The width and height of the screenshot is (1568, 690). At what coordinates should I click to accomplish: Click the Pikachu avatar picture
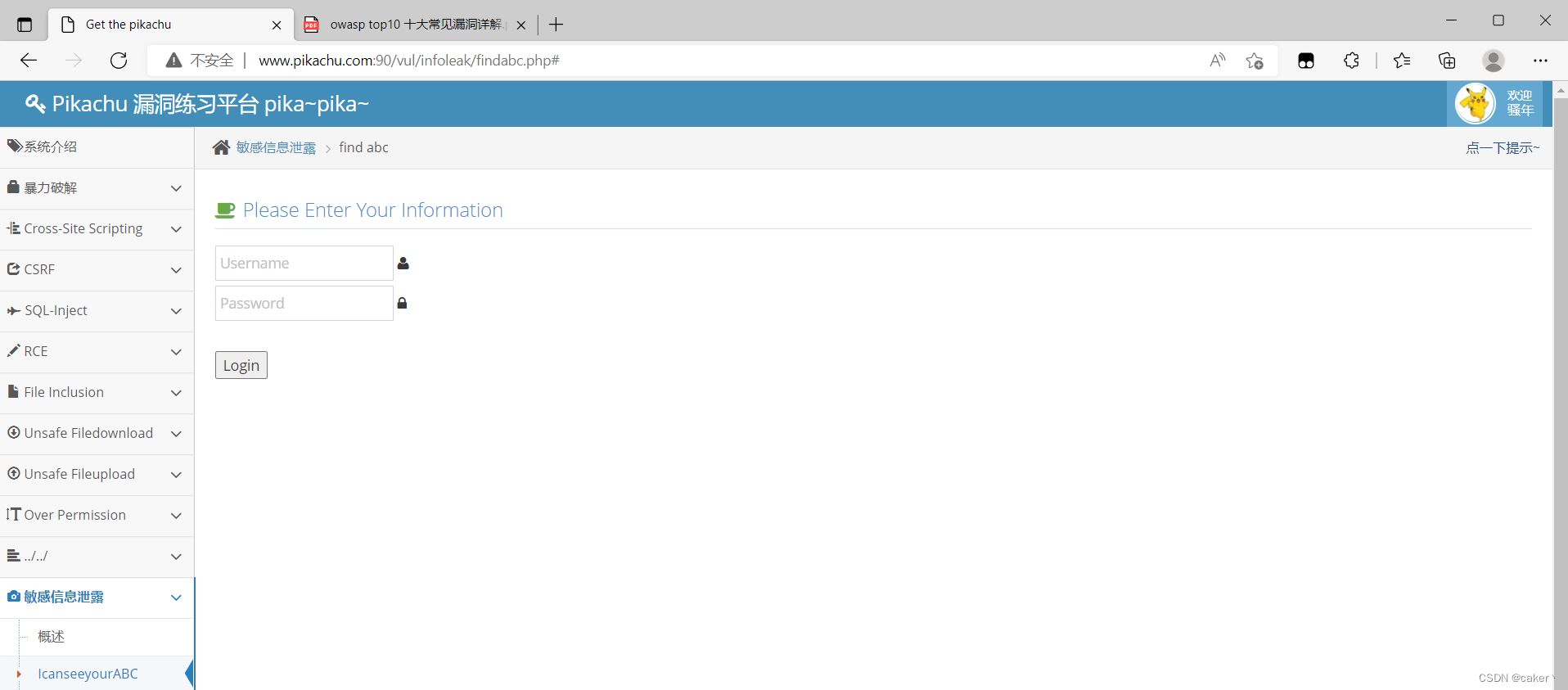click(1476, 104)
